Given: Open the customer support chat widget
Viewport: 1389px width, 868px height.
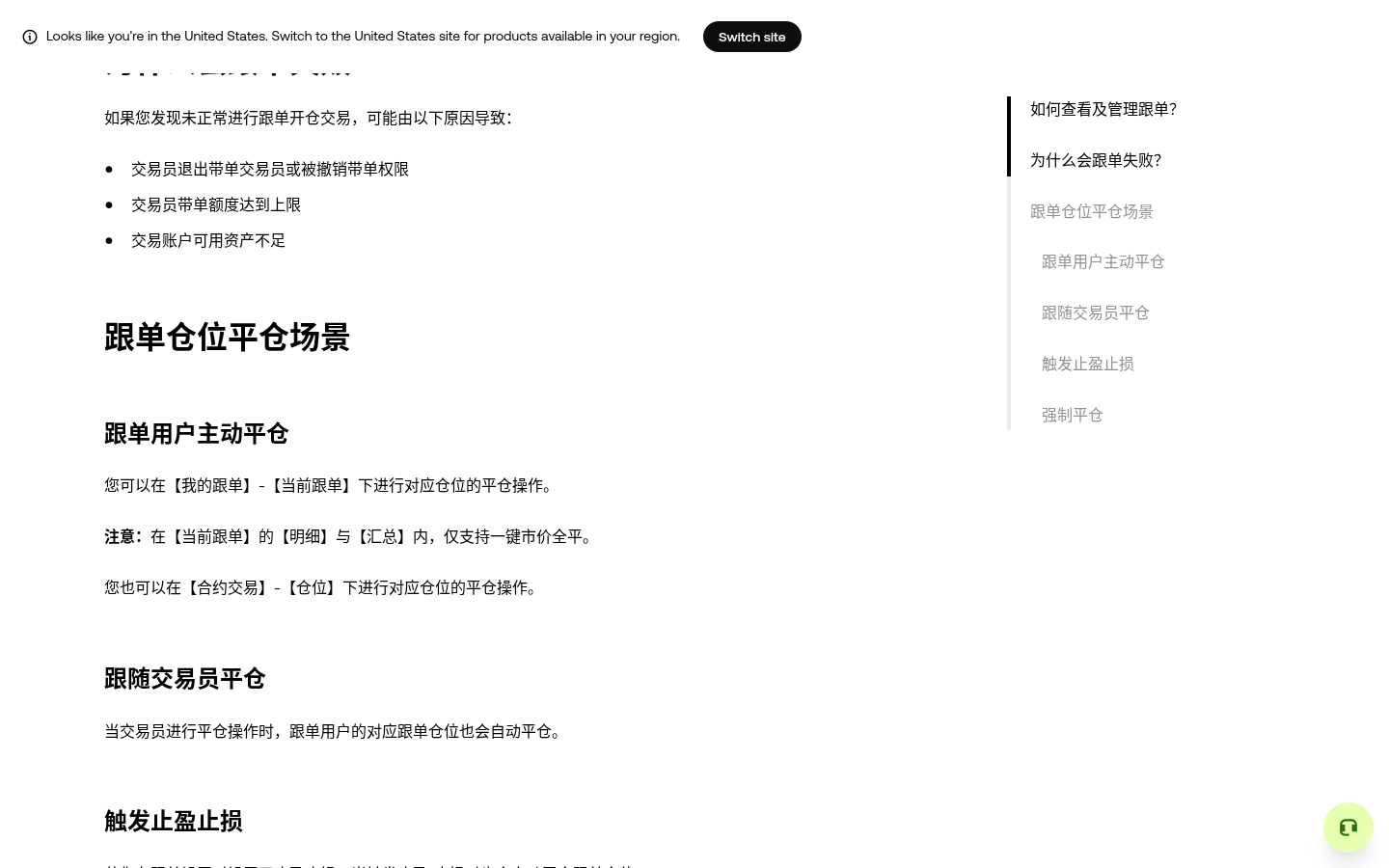Looking at the screenshot, I should pyautogui.click(x=1348, y=827).
